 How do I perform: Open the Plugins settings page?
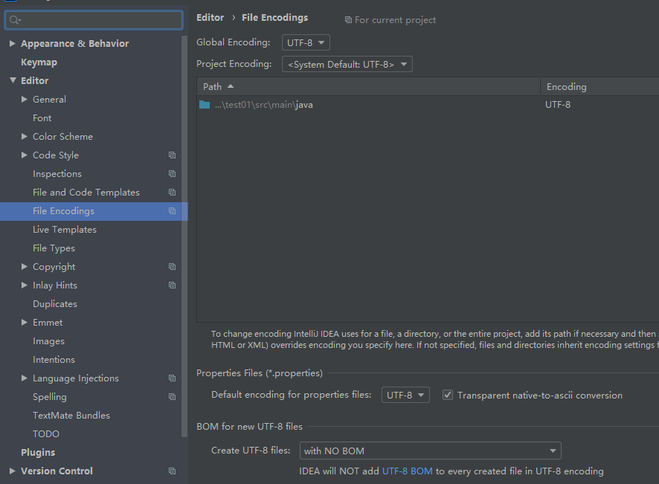point(38,452)
